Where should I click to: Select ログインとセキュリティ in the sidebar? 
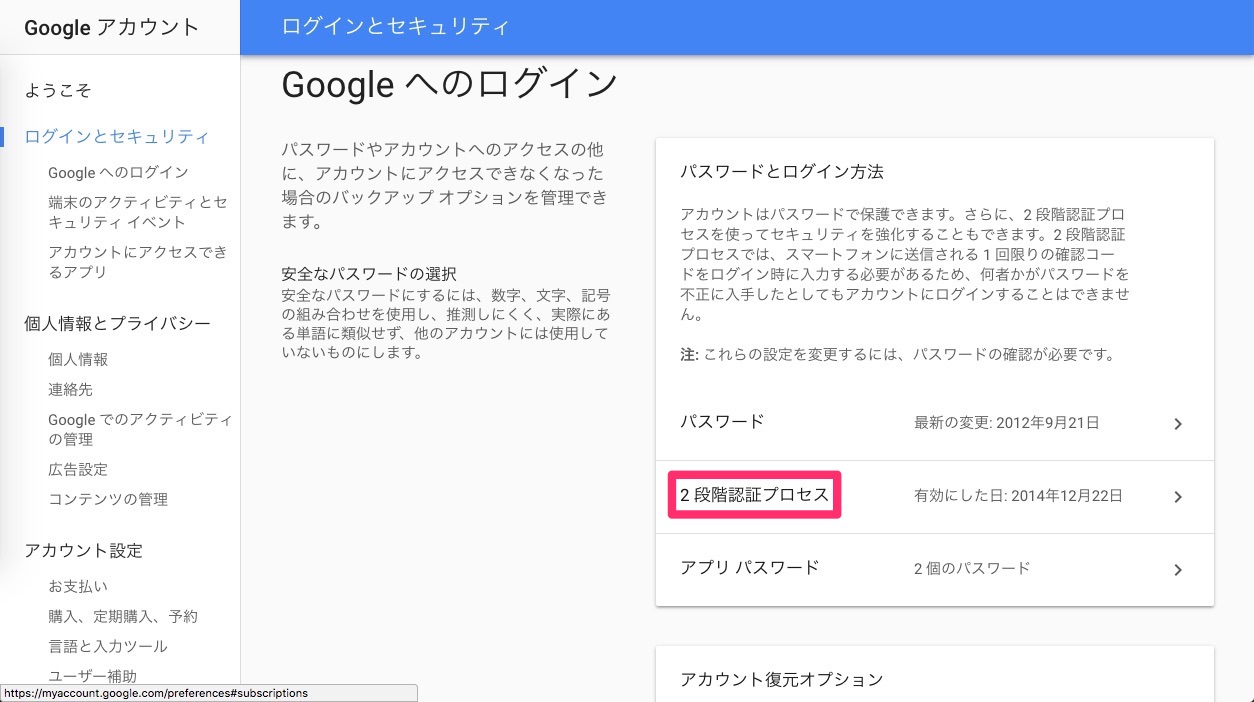[117, 137]
